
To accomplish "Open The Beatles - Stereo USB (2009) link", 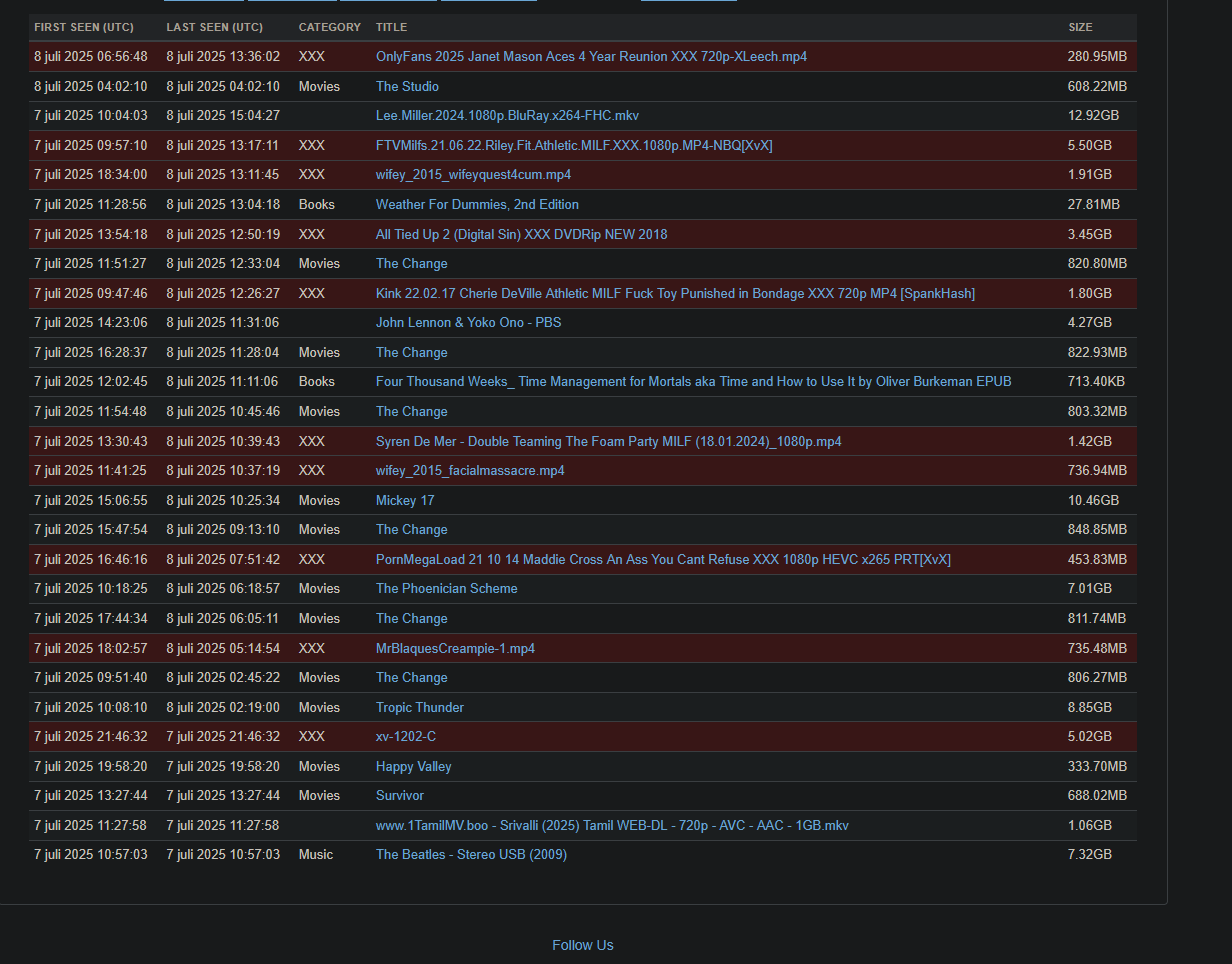I will [471, 855].
